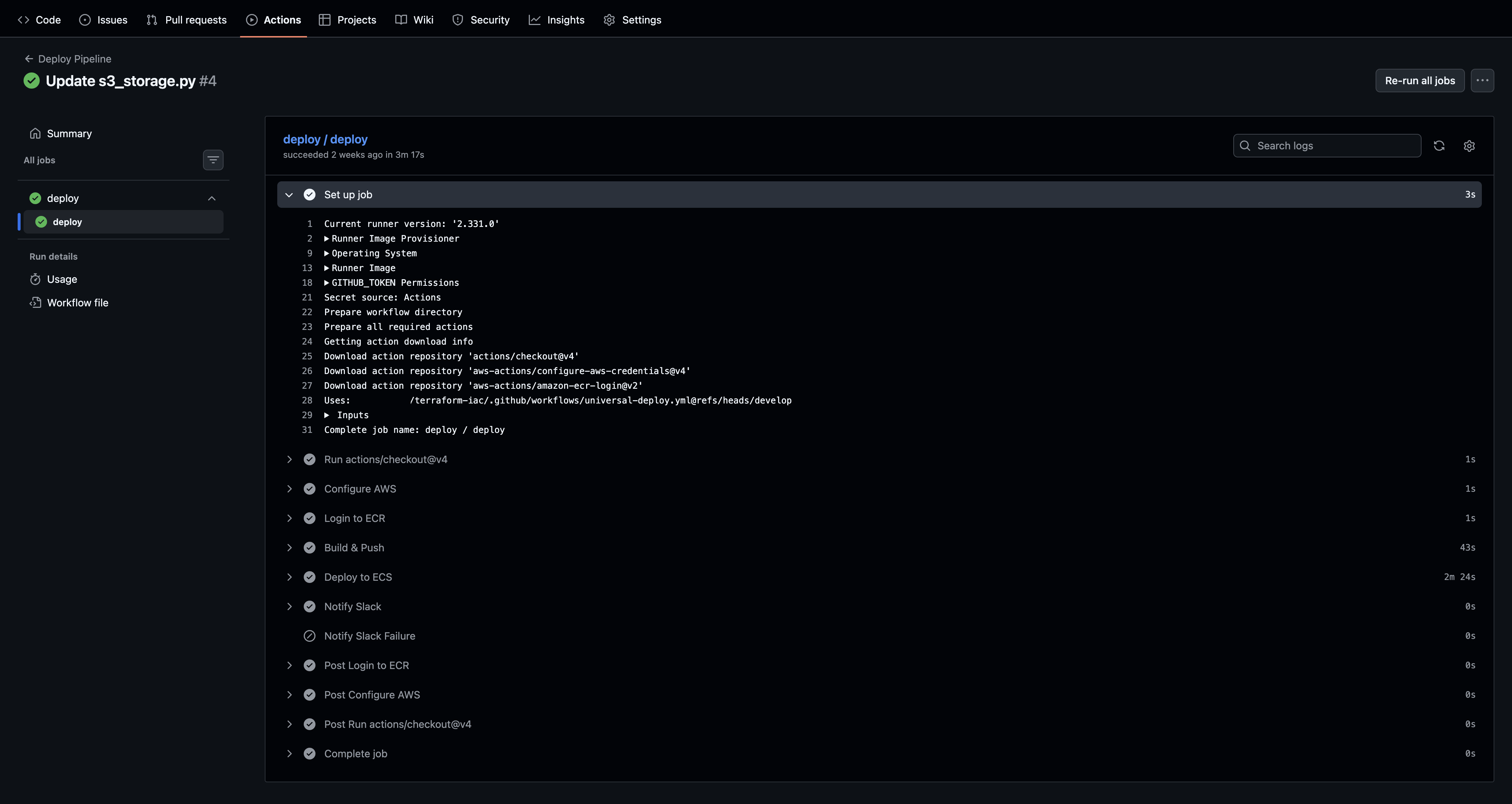Viewport: 1512px width, 804px height.
Task: Open Workflow file from sidebar
Action: (x=78, y=302)
